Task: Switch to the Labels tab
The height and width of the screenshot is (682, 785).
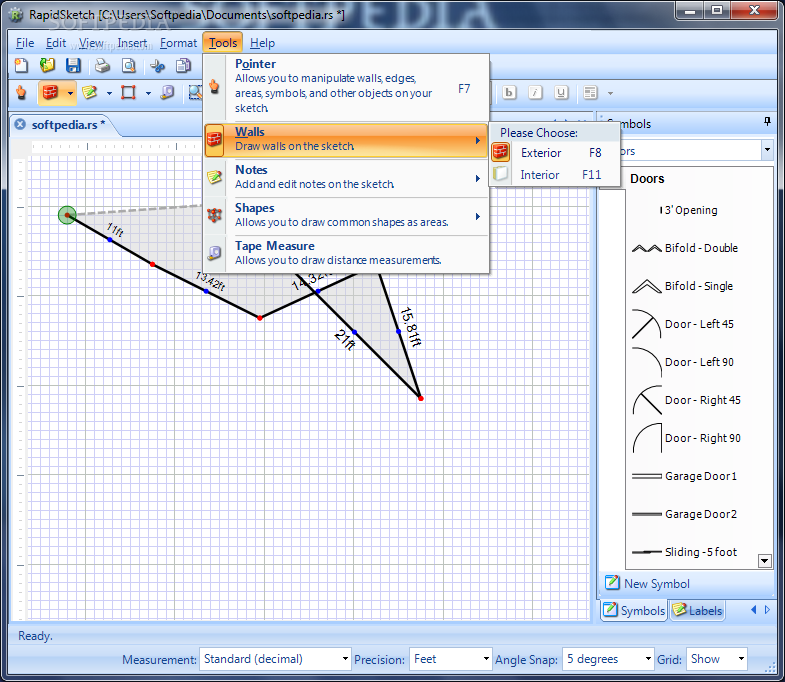Action: (x=697, y=610)
